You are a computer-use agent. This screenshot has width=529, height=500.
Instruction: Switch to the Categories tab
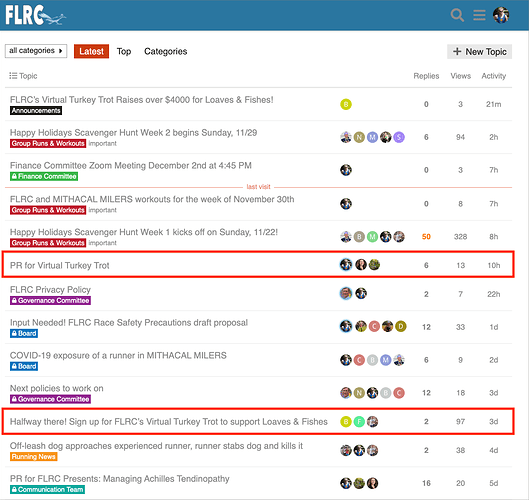tap(166, 51)
